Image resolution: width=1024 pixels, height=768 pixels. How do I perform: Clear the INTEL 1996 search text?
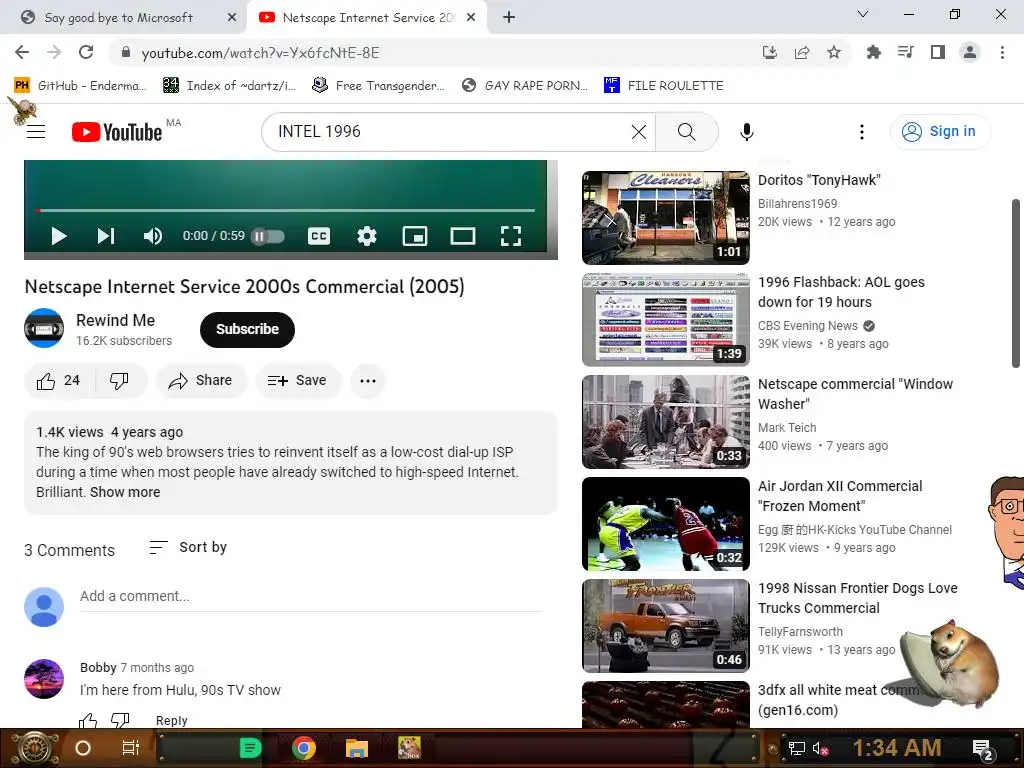coord(639,132)
